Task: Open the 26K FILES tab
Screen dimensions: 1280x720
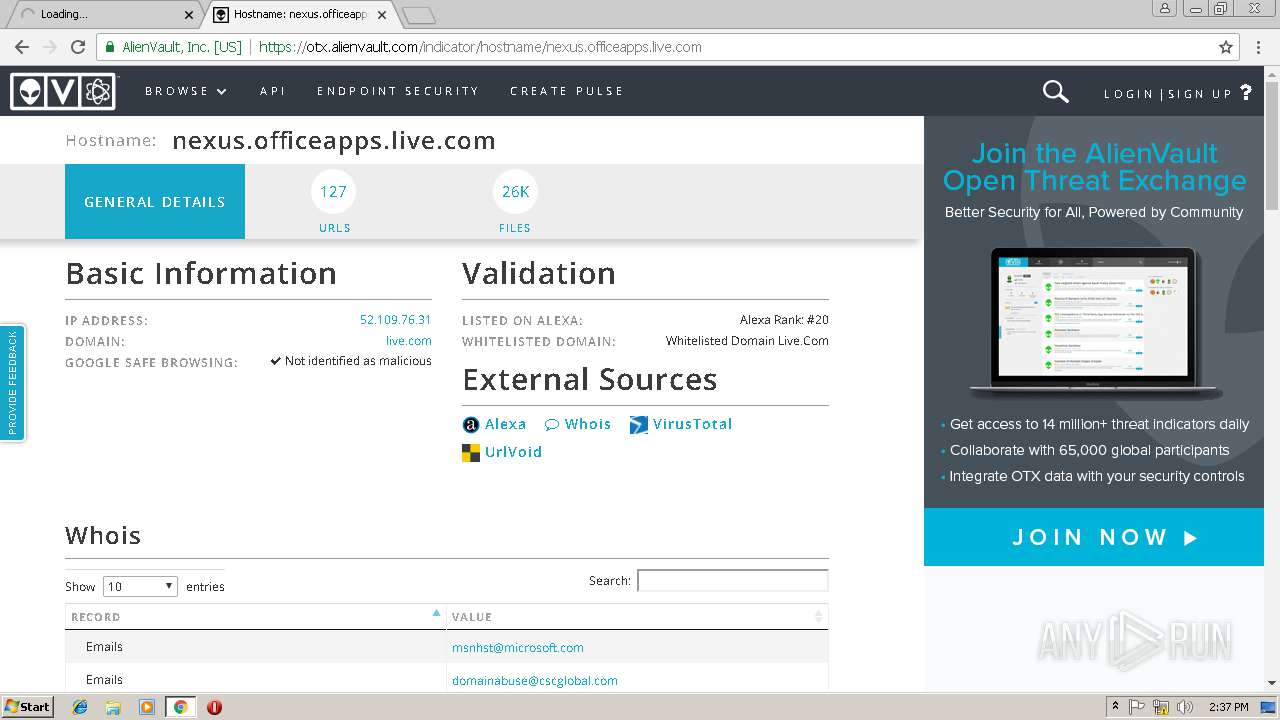Action: (x=515, y=202)
